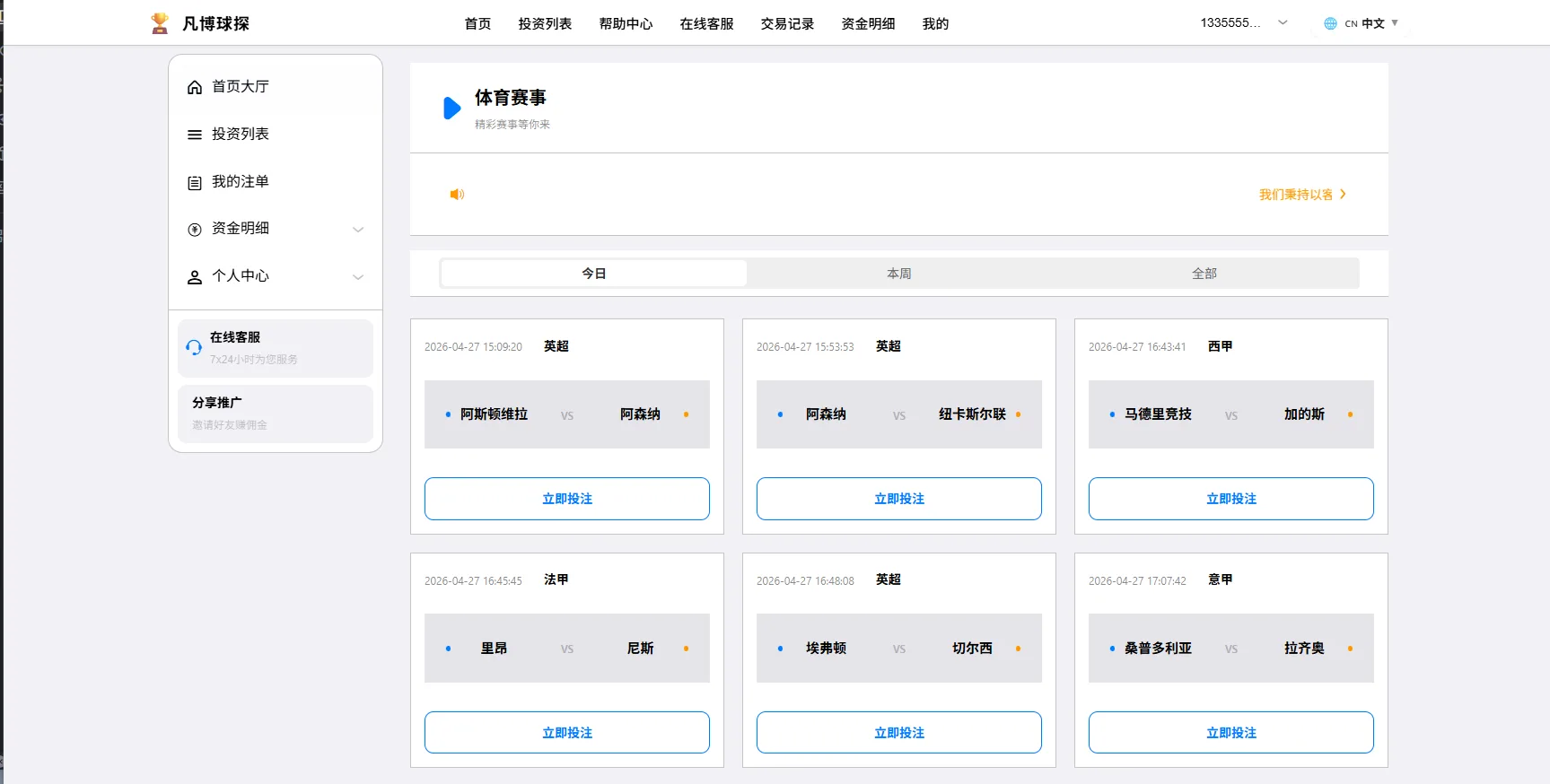This screenshot has width=1550, height=784.
Task: Click 立即投注 for 马德里竞技 vs 加的斯
Action: point(1231,499)
